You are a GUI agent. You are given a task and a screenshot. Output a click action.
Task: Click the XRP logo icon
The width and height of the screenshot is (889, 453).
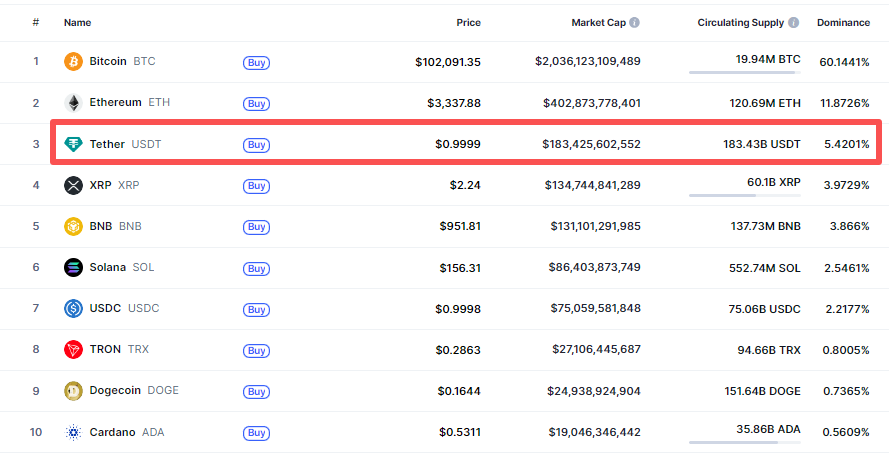tap(73, 185)
